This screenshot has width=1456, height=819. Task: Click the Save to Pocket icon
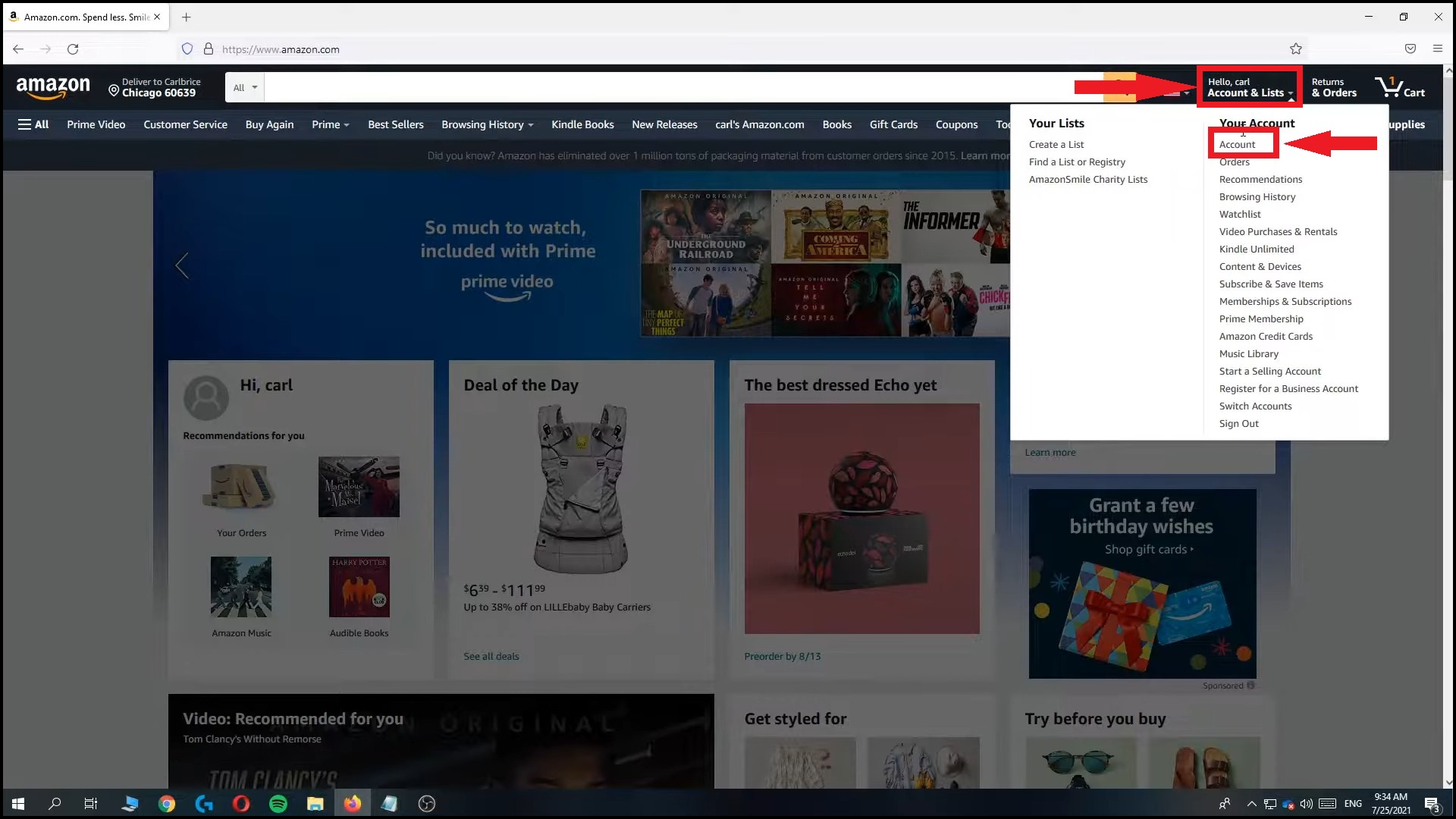[x=1410, y=49]
